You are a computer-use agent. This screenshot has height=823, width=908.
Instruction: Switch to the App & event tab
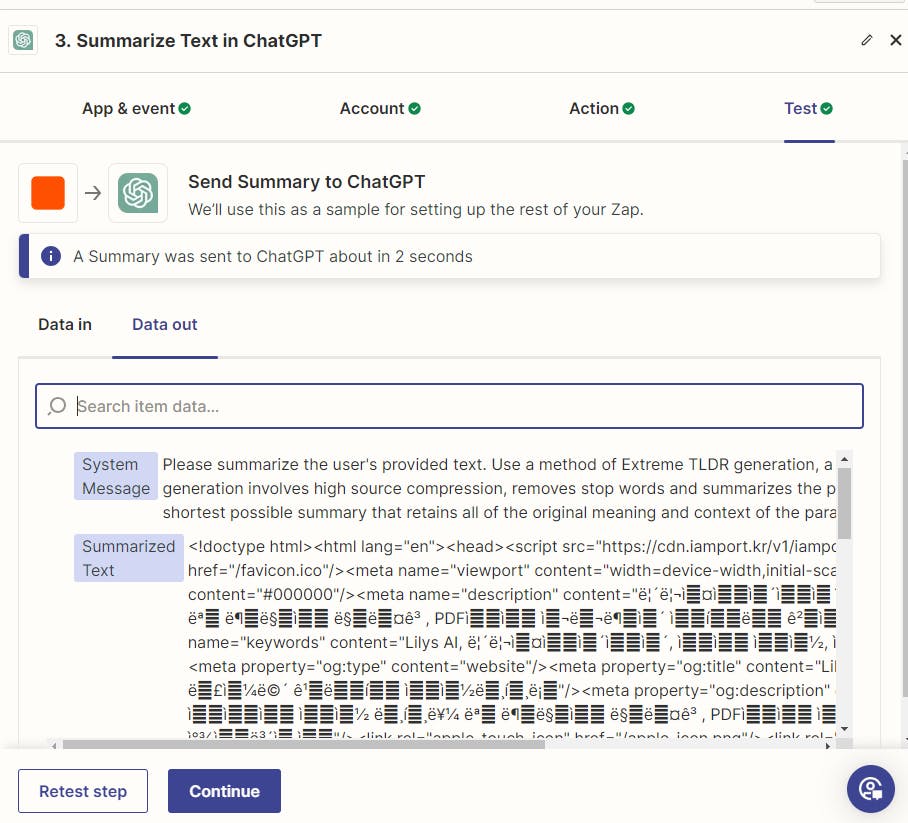point(136,108)
